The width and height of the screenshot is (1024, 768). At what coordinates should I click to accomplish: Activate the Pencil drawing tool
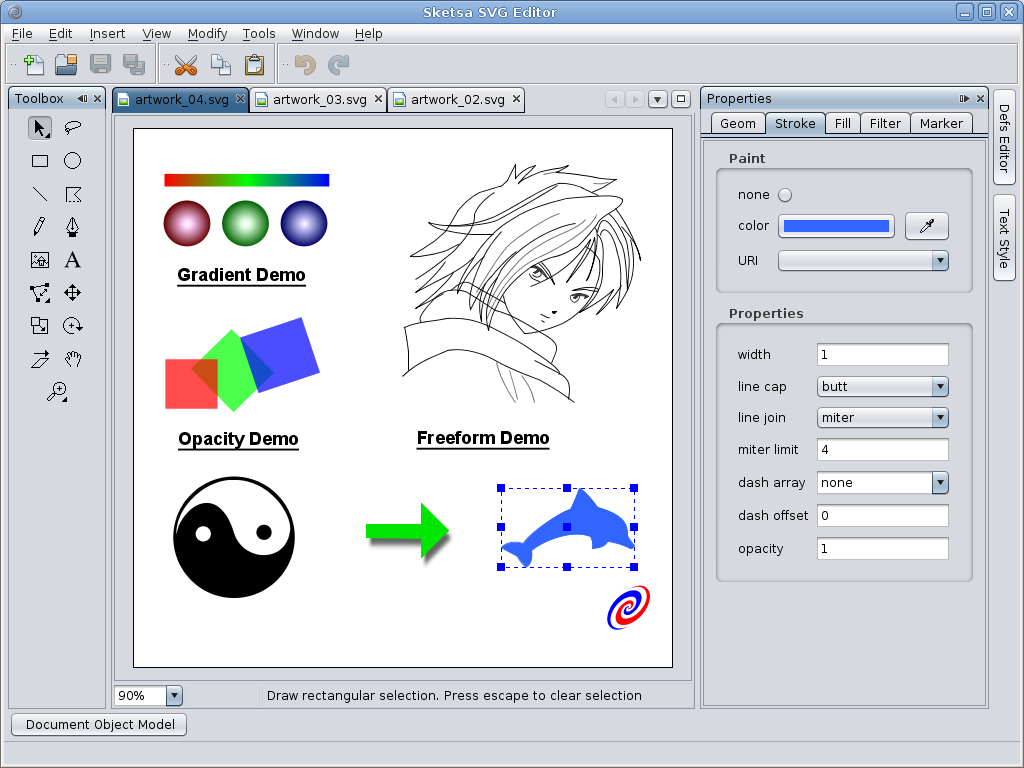tap(39, 227)
